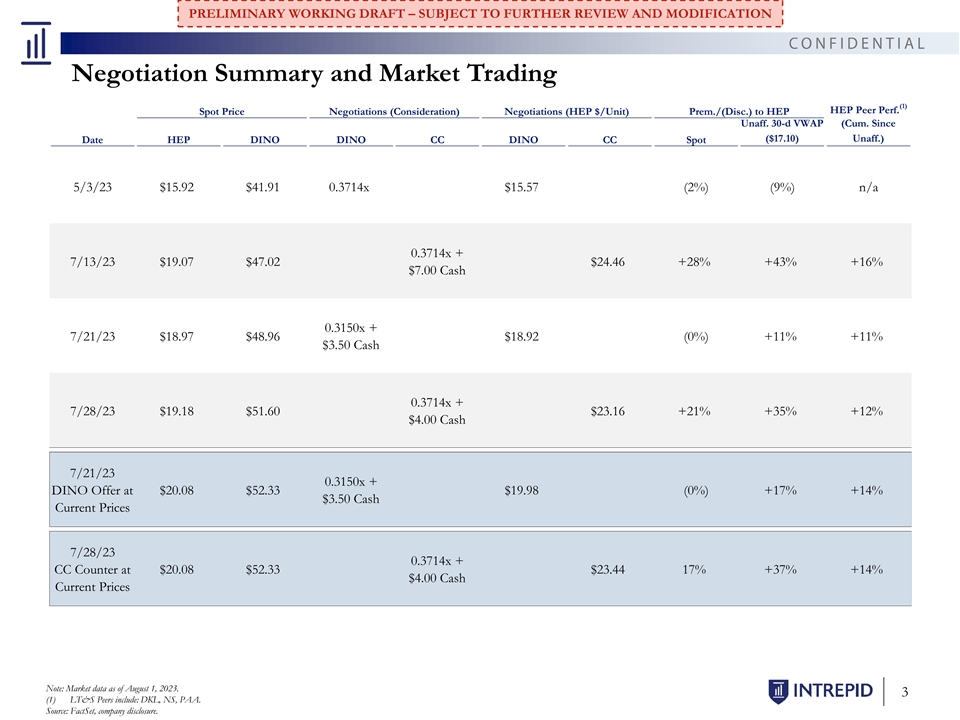Viewport: 960px width, 720px height.
Task: Click the '$15.57' HEP $/Unit value
Action: [x=522, y=187]
